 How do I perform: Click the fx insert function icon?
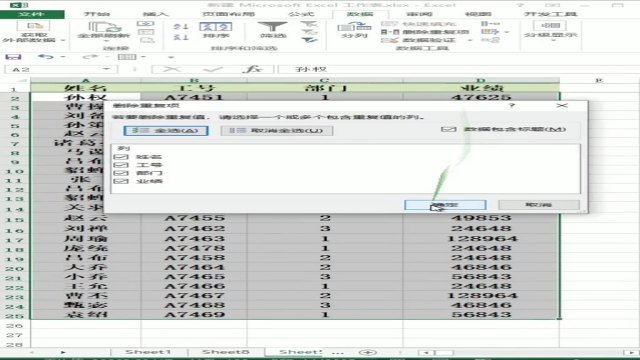click(x=252, y=69)
